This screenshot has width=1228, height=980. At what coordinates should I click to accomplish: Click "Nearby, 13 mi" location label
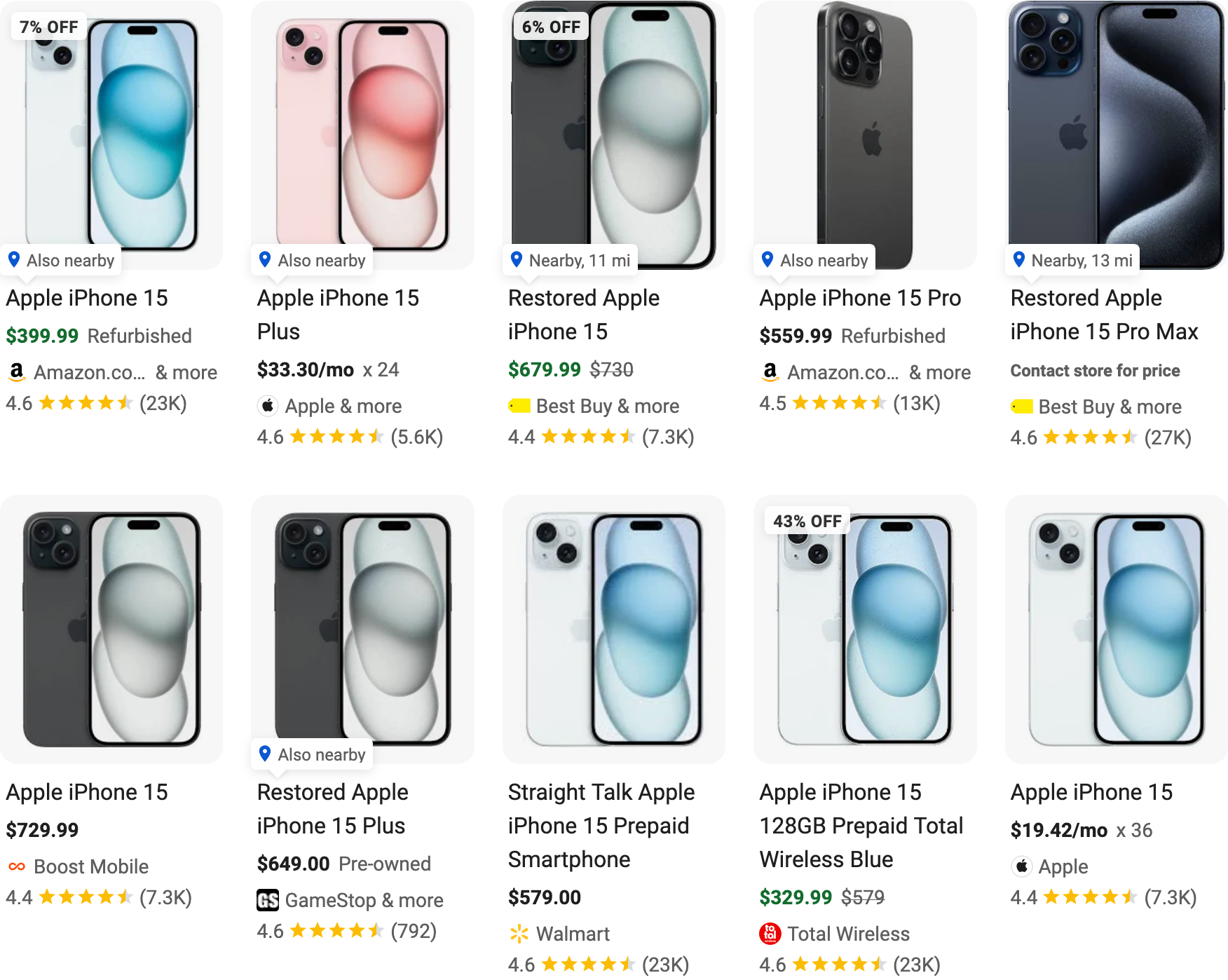click(1081, 261)
